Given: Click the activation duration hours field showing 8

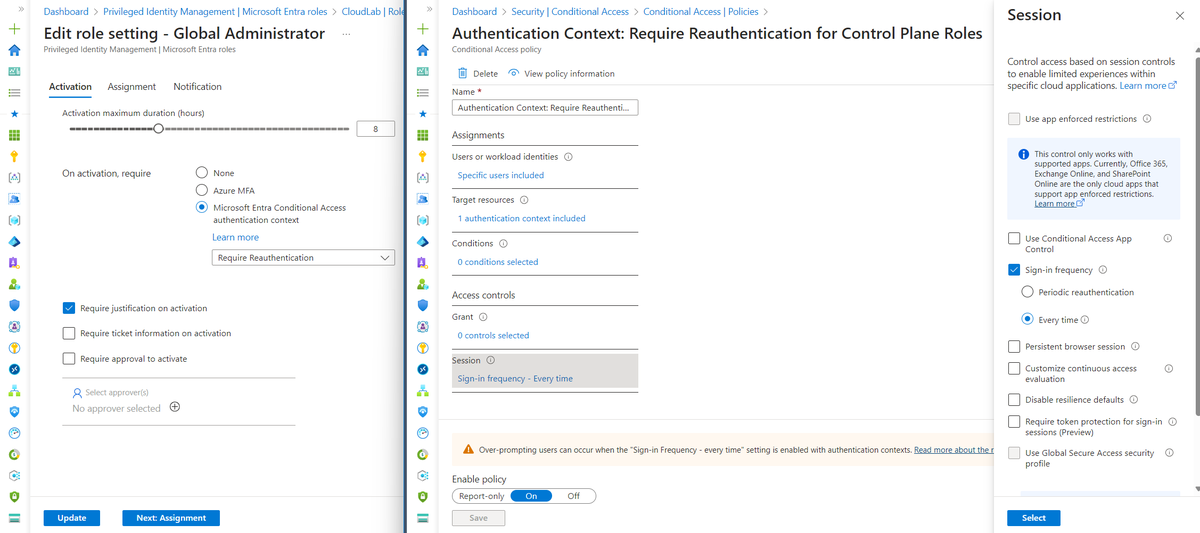Looking at the screenshot, I should (375, 129).
